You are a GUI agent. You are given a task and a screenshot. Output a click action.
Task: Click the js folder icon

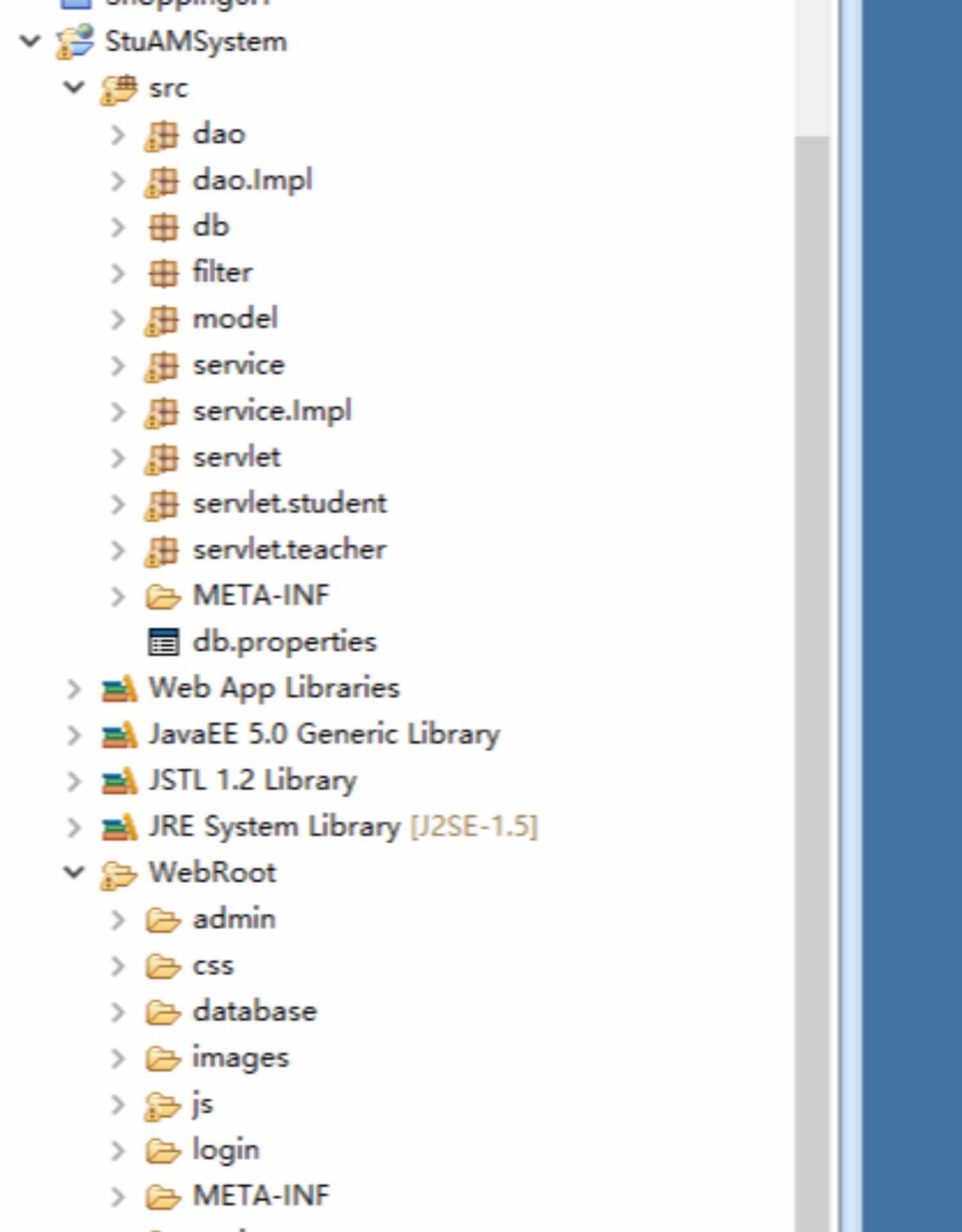pos(162,1106)
